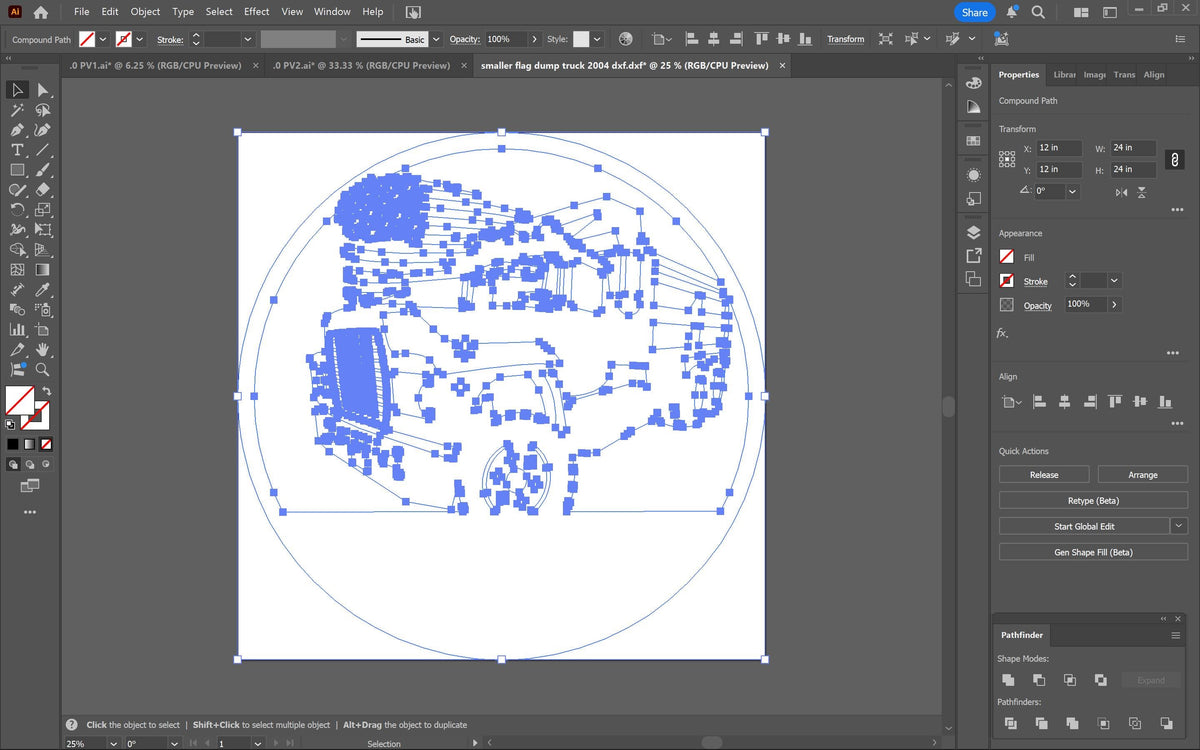
Task: Open the brush definition Basic dropdown
Action: [x=436, y=39]
